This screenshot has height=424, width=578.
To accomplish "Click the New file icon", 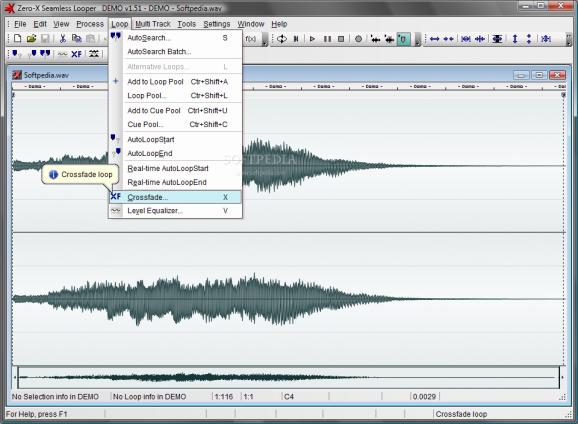I will tap(17, 38).
